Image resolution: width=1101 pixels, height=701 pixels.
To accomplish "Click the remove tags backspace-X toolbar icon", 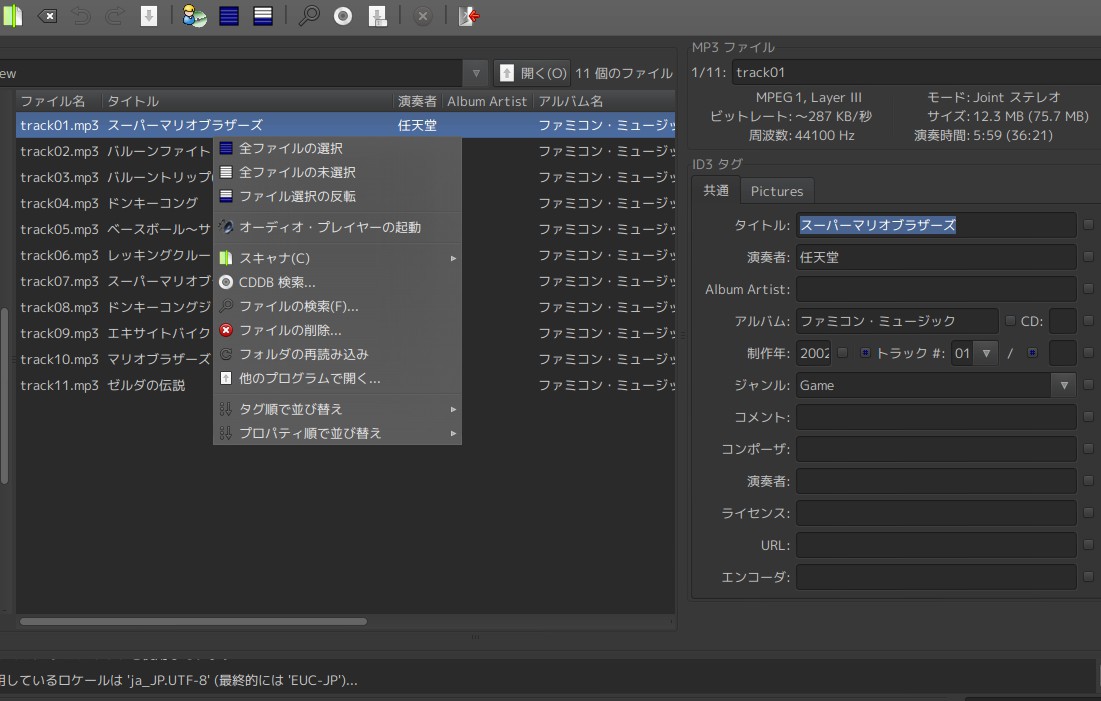I will click(47, 16).
